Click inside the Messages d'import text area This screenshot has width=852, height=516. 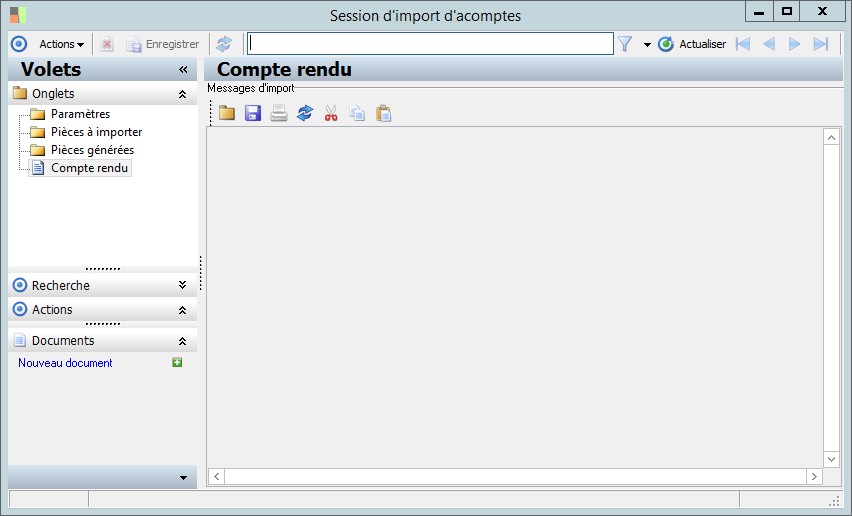(x=515, y=297)
